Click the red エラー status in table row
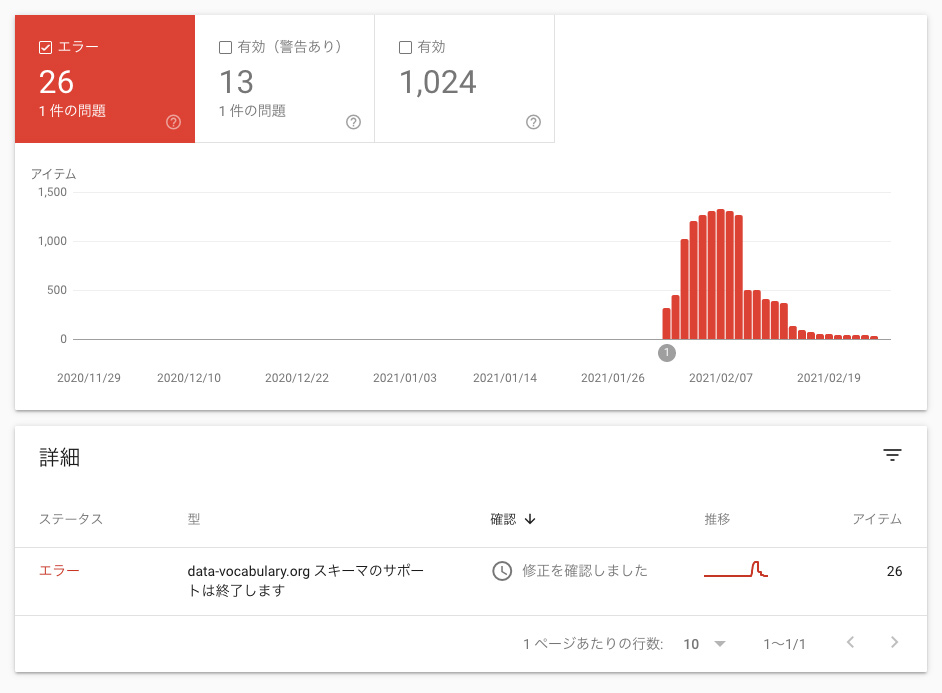Viewport: 942px width, 693px height. (x=59, y=570)
